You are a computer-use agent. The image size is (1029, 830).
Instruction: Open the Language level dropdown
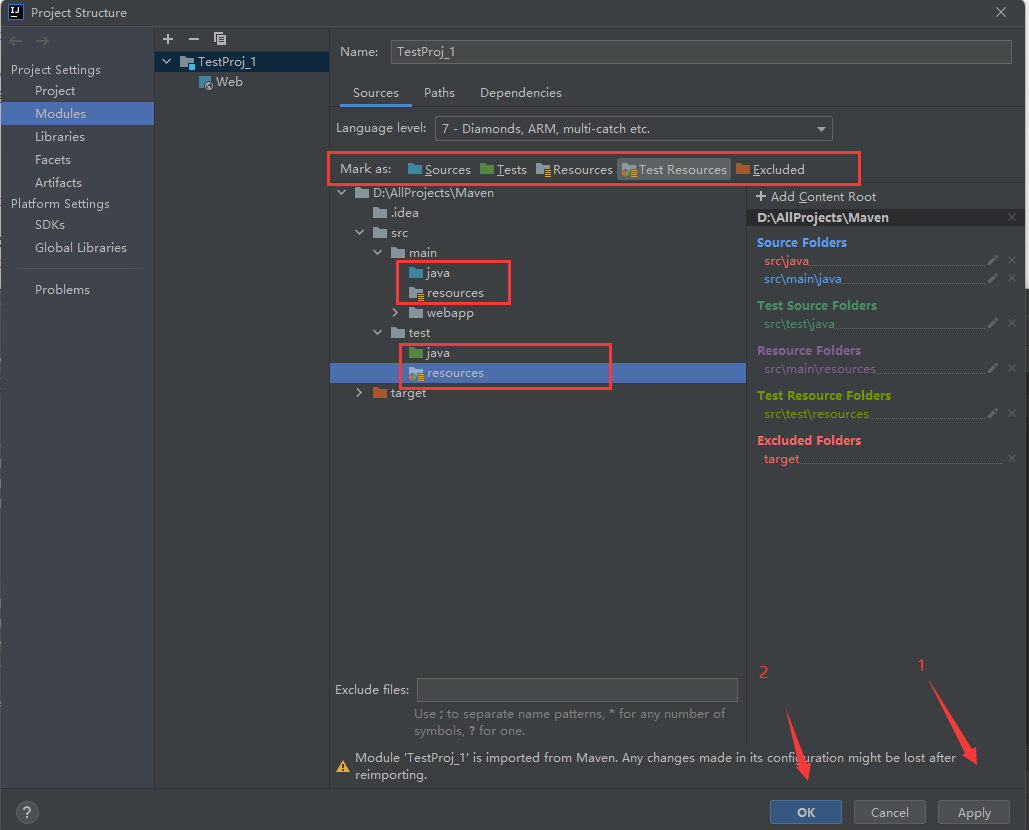click(x=633, y=129)
